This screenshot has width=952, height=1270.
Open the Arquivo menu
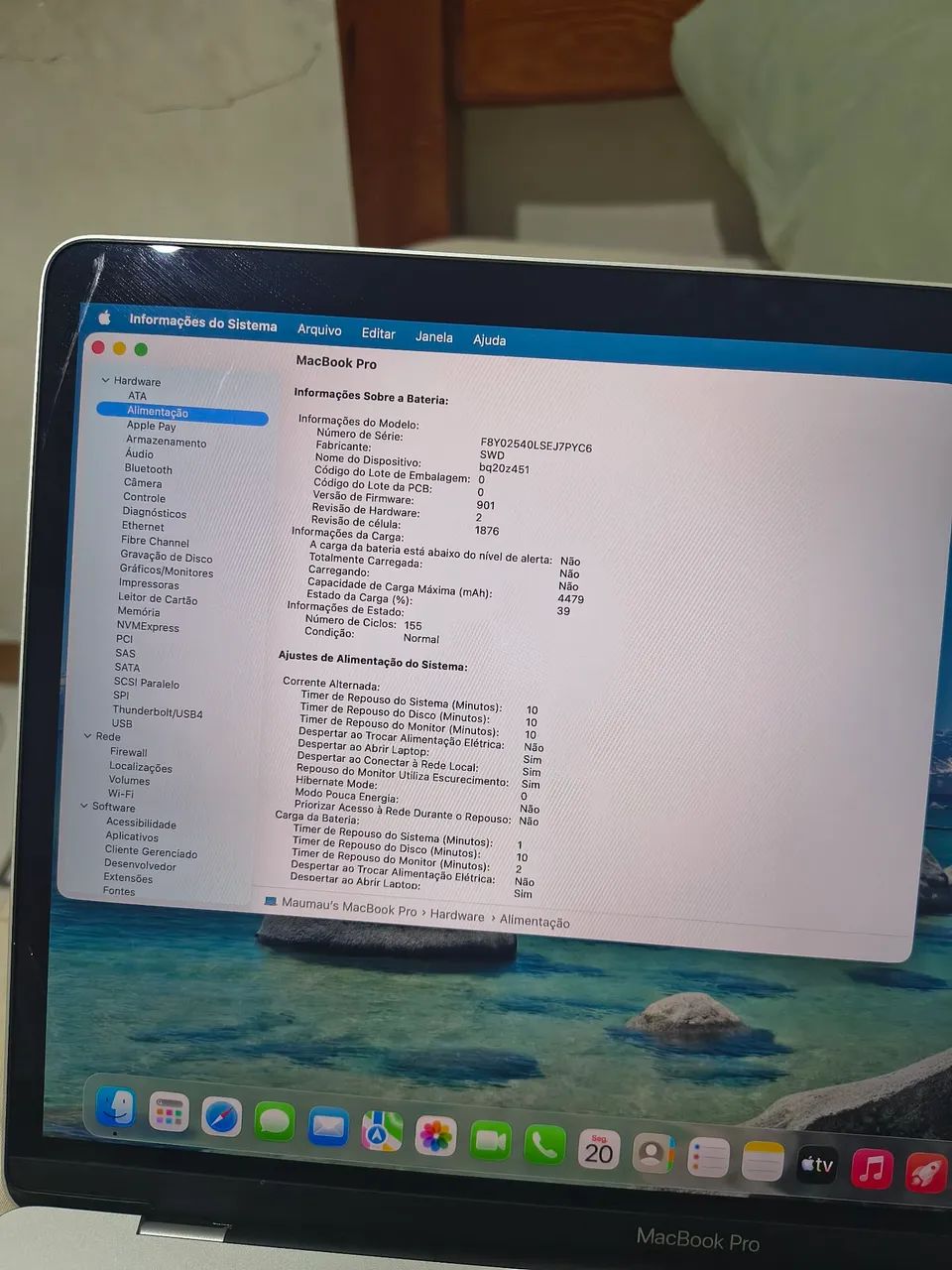[319, 330]
